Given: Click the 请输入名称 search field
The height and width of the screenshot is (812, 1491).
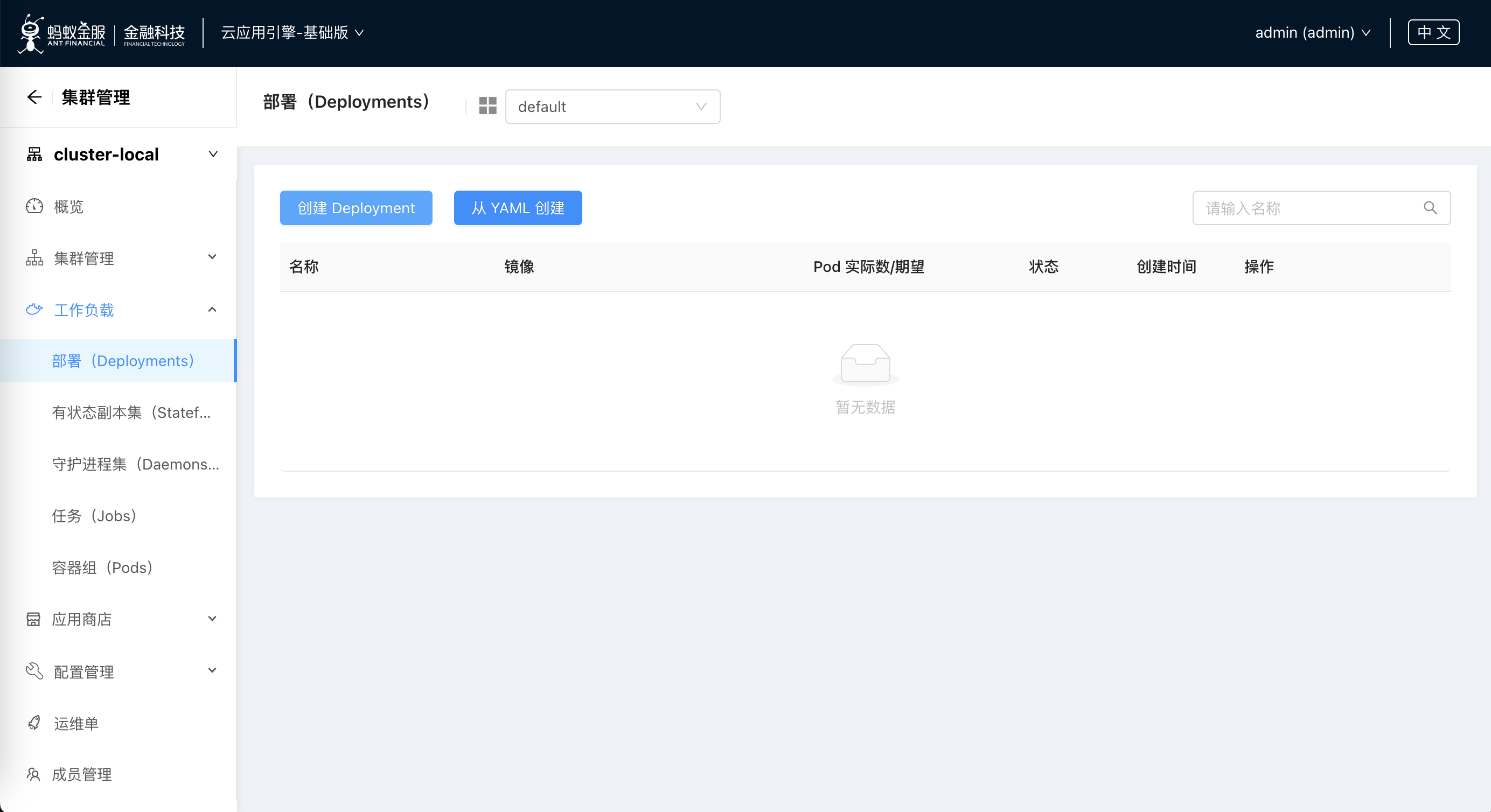Looking at the screenshot, I should click(x=1321, y=208).
